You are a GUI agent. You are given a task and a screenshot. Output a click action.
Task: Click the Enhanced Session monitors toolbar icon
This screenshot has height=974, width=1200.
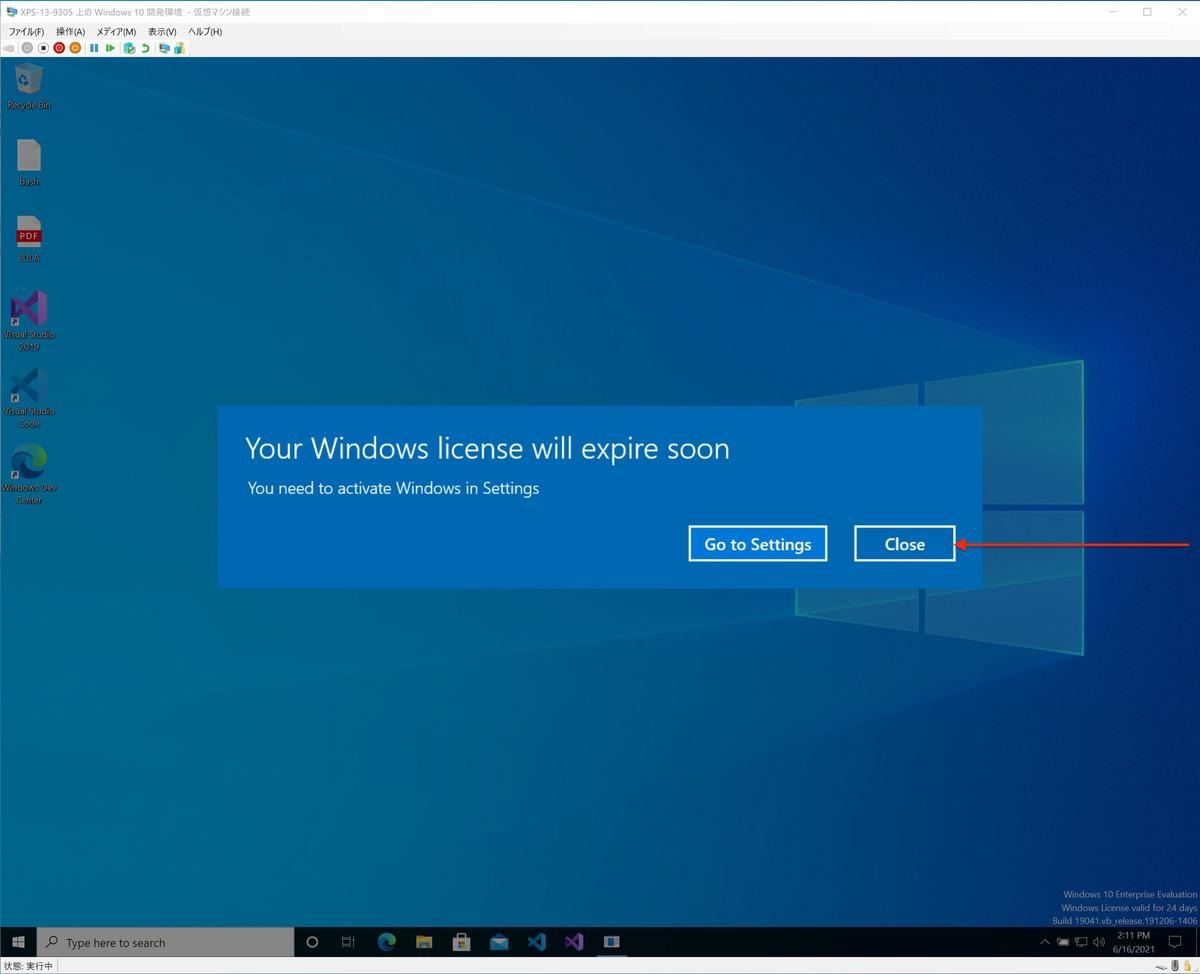pyautogui.click(x=164, y=48)
